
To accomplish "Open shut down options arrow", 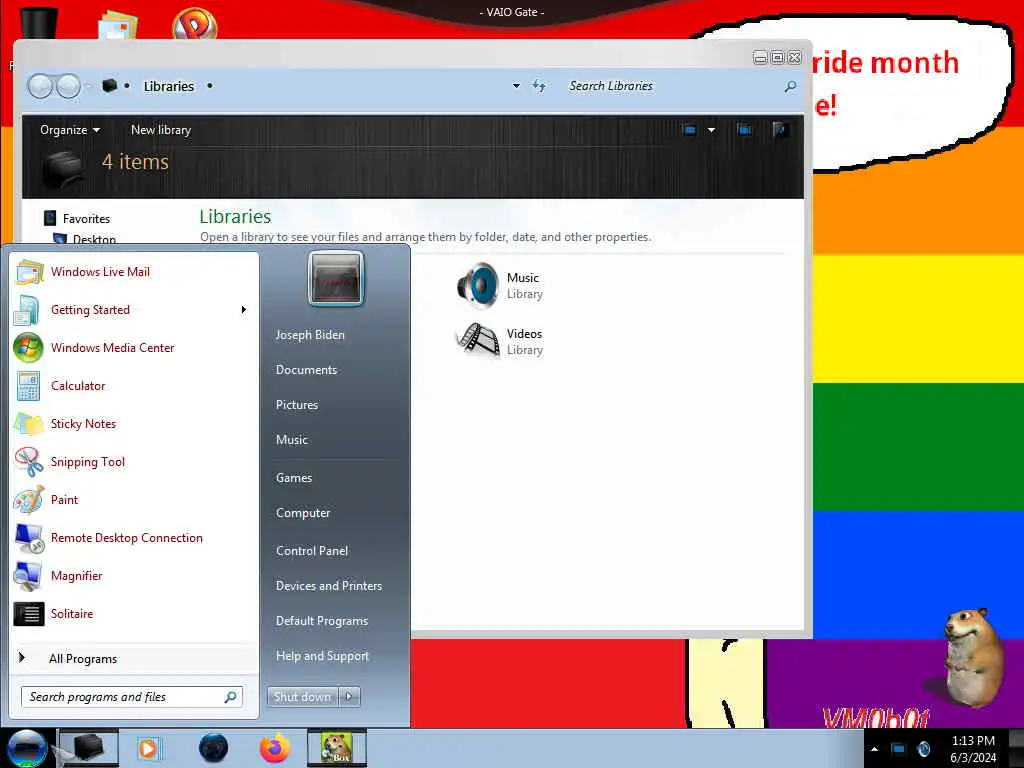I will (349, 697).
